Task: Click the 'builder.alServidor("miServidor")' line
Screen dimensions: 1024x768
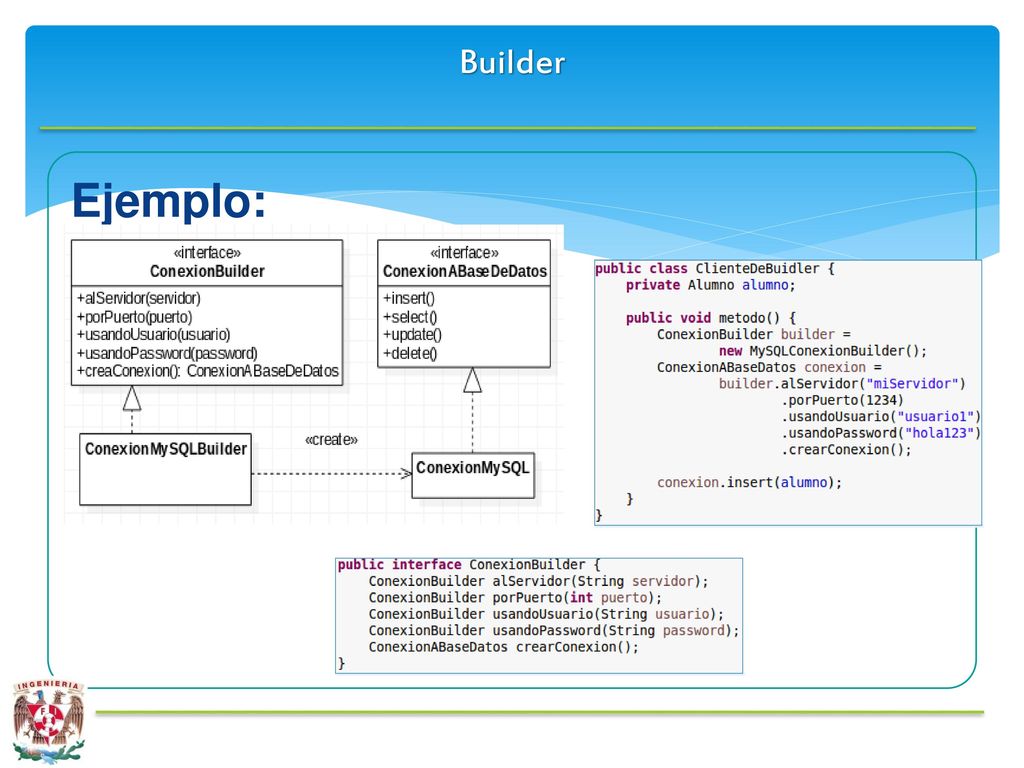Action: click(842, 383)
